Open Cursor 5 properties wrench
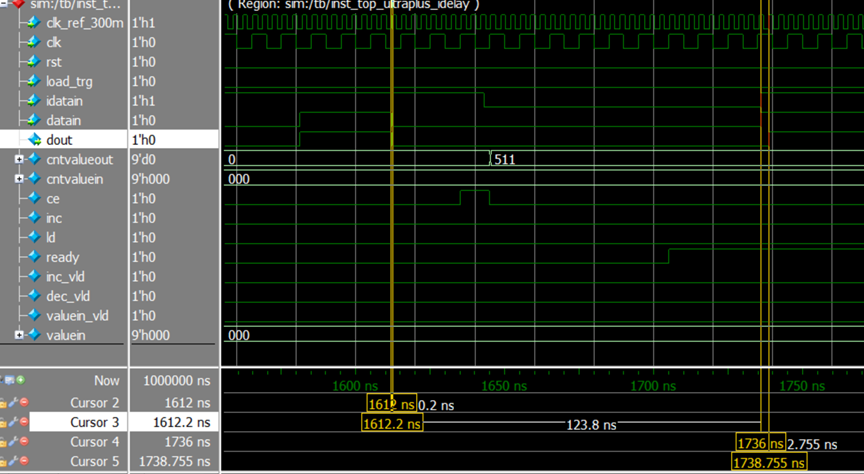 13,461
